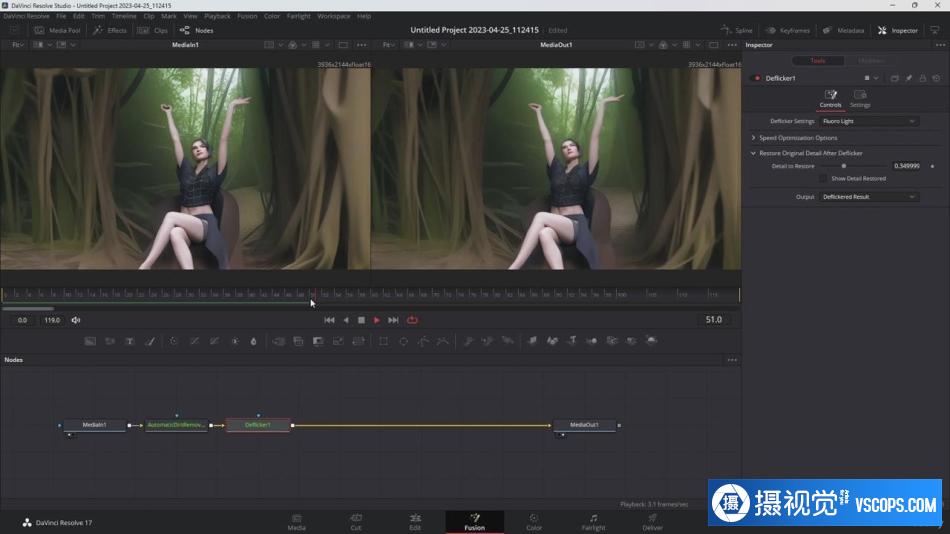
Task: Show the Clips panel
Action: (153, 30)
